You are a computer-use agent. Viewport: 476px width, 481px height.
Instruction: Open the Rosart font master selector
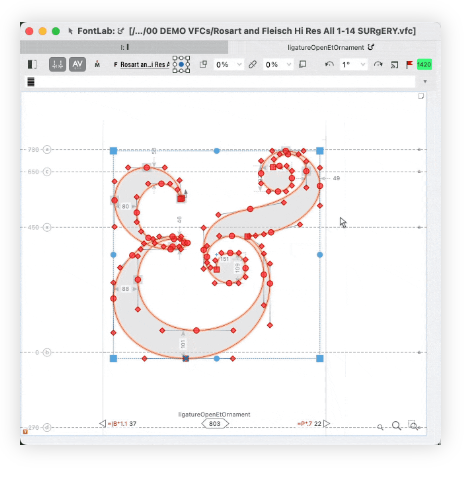pyautogui.click(x=142, y=65)
